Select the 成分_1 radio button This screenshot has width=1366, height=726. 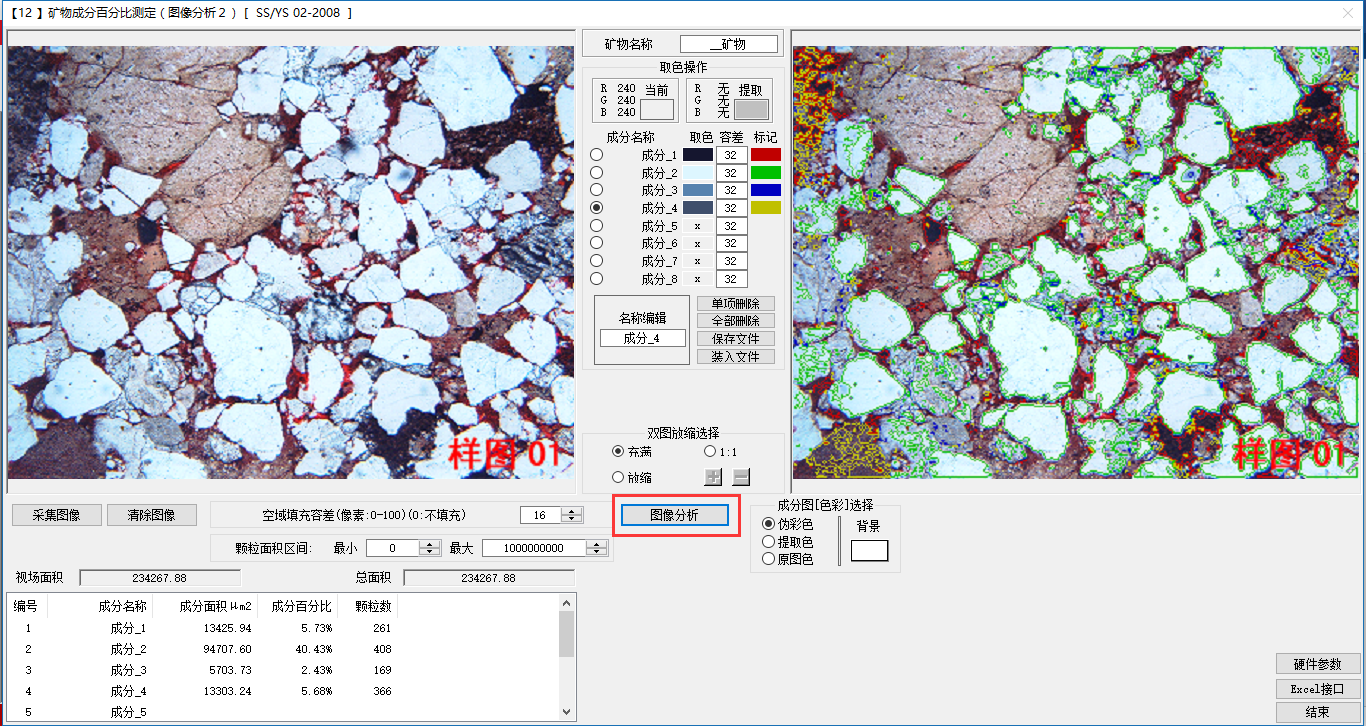click(x=597, y=155)
